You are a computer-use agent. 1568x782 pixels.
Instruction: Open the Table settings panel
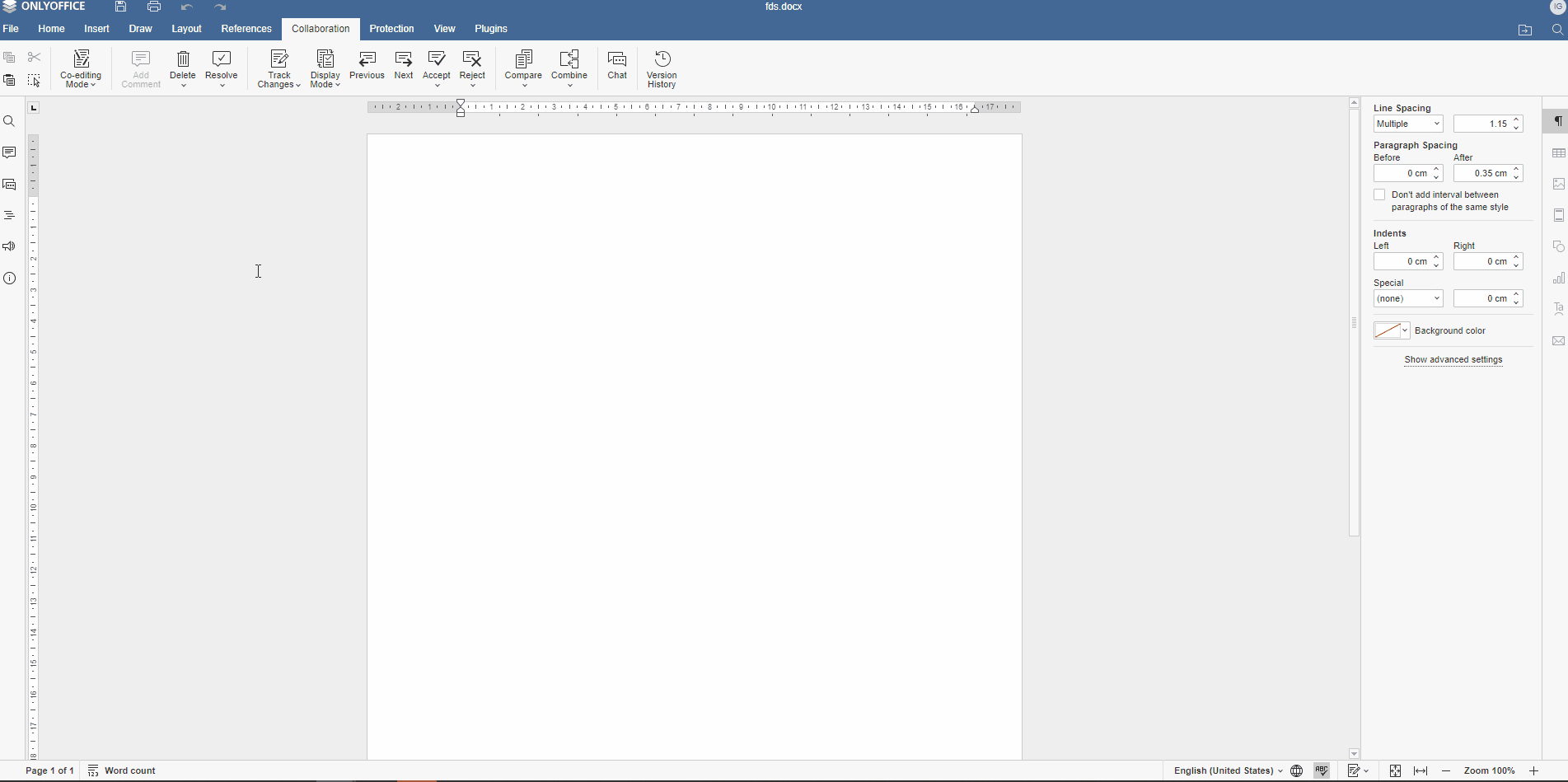[1558, 152]
